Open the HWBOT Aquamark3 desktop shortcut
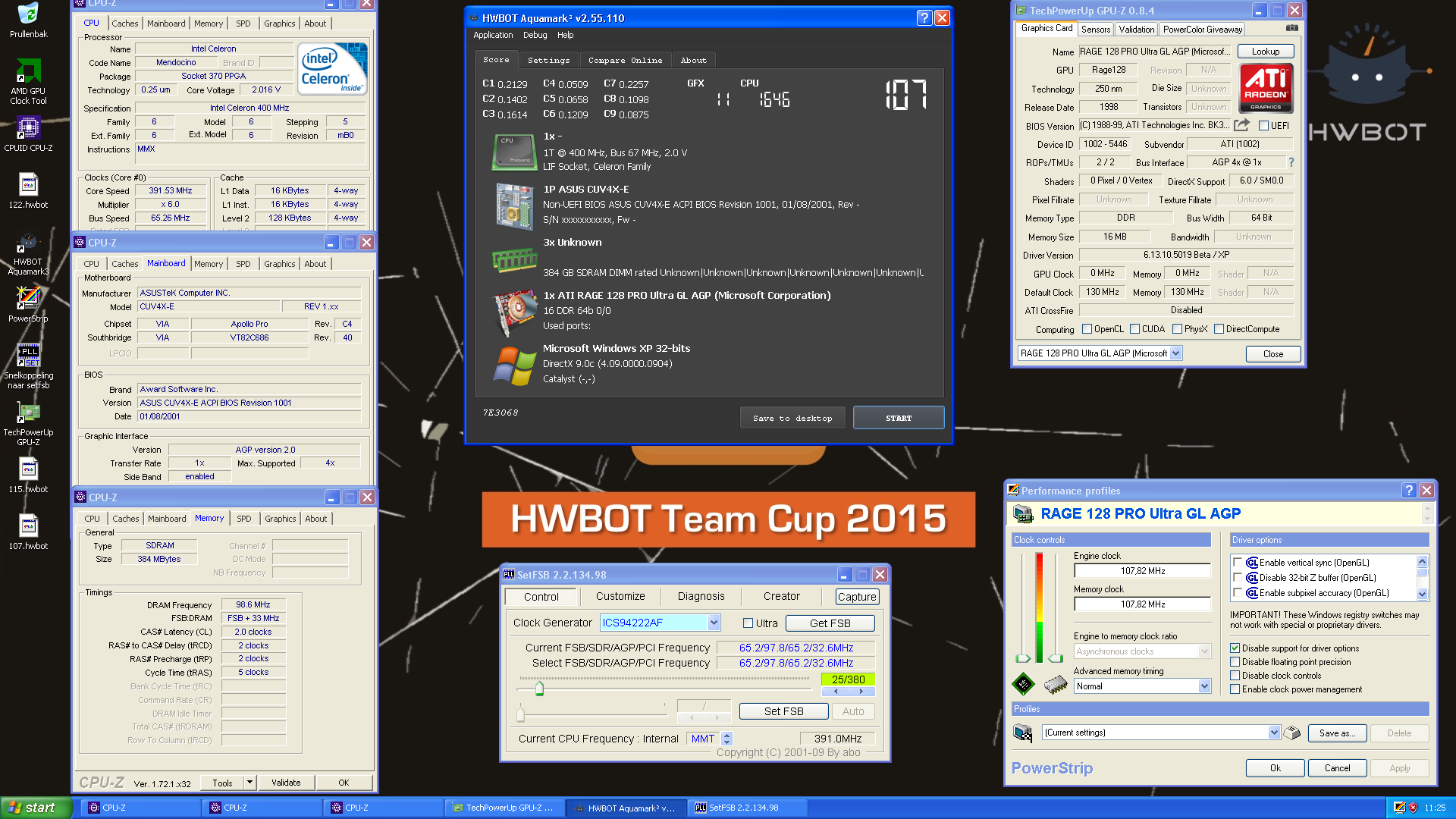The height and width of the screenshot is (819, 1456). point(28,253)
